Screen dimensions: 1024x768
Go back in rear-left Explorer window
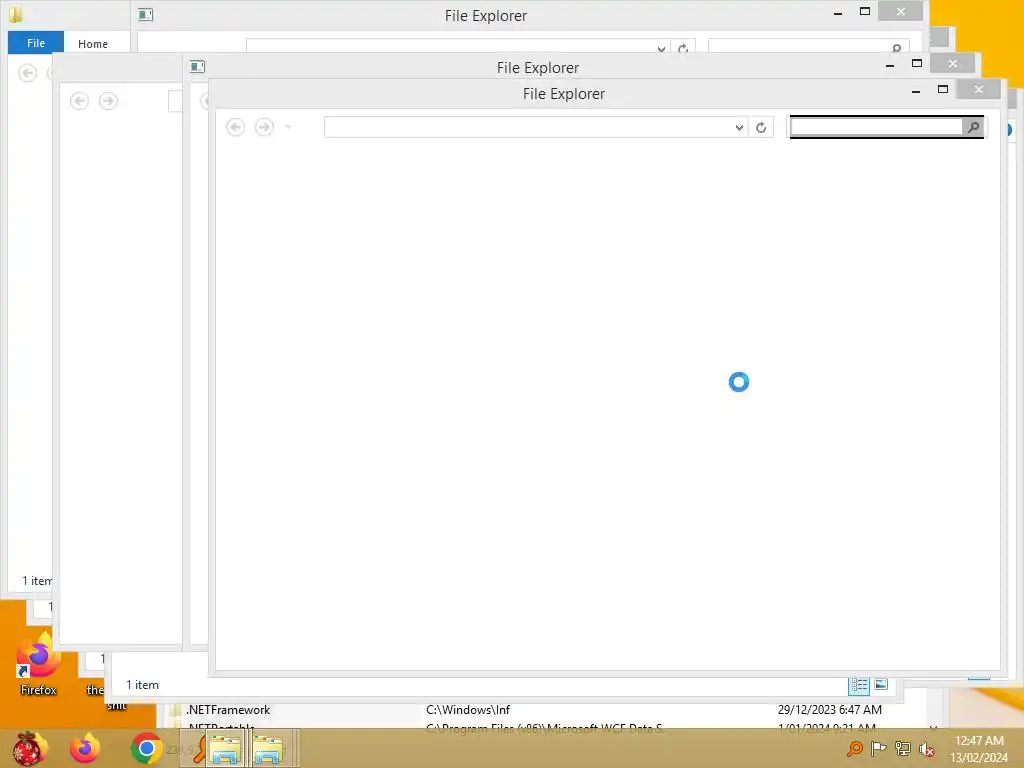(x=27, y=72)
